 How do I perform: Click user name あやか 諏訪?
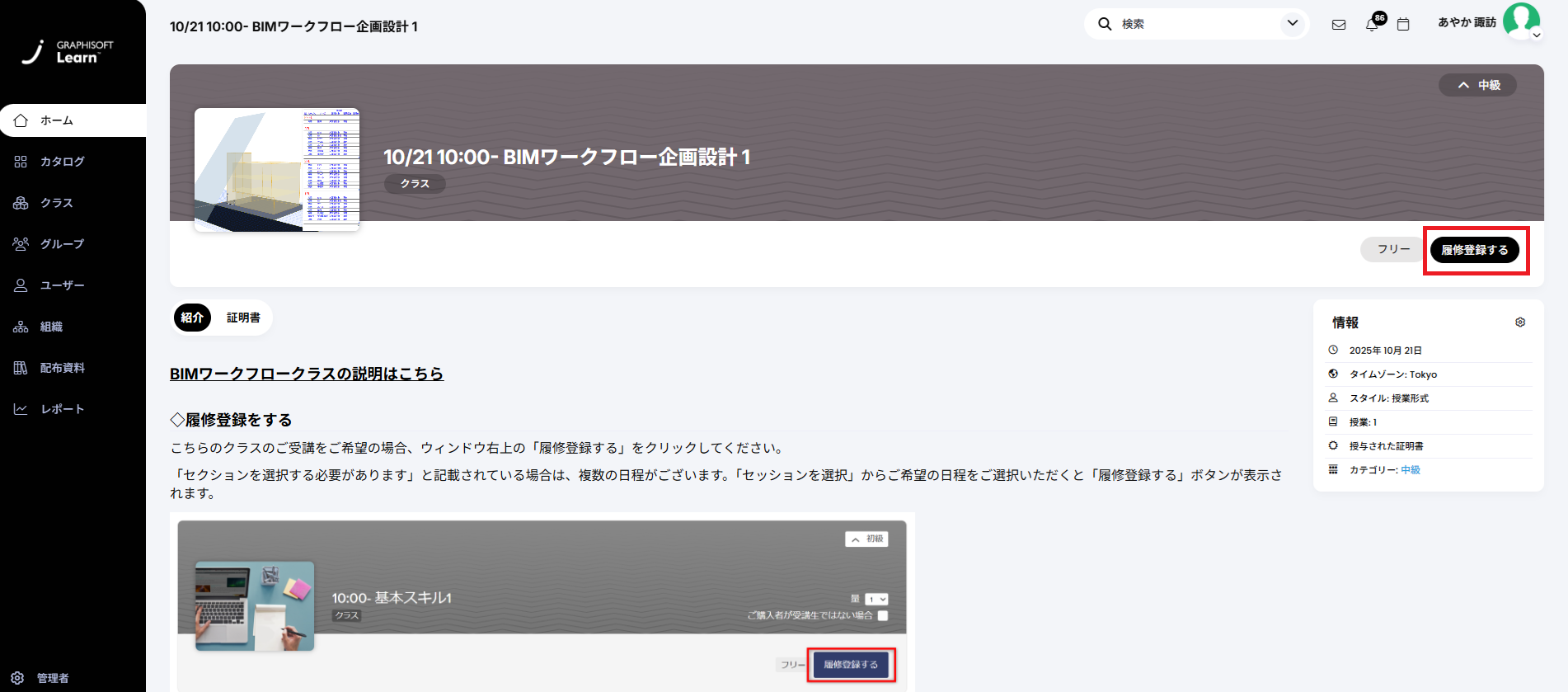click(1467, 22)
